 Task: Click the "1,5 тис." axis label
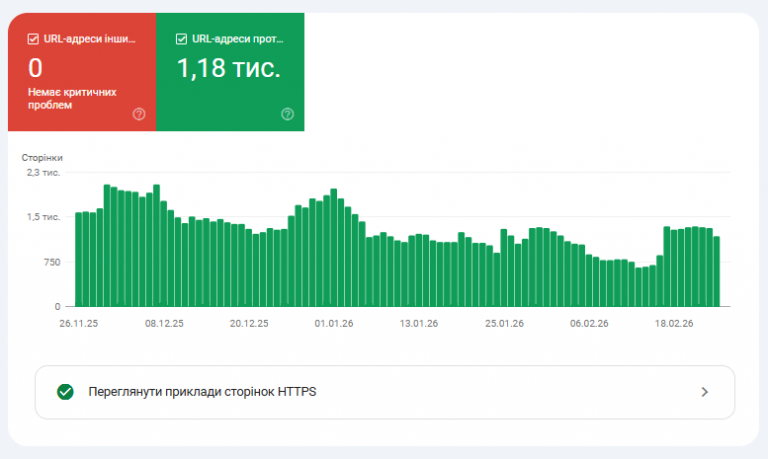pyautogui.click(x=43, y=217)
